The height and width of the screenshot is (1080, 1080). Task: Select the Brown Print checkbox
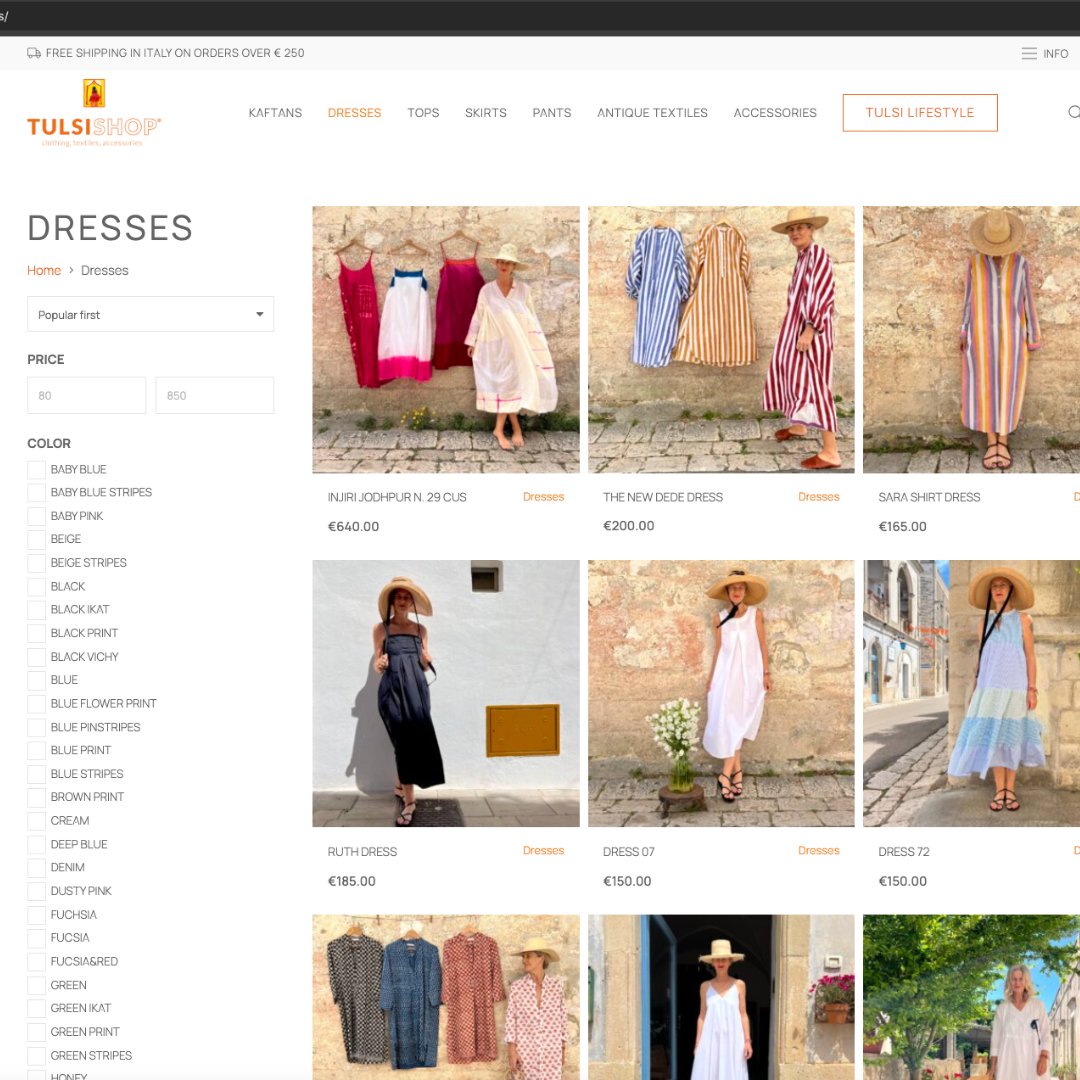37,797
